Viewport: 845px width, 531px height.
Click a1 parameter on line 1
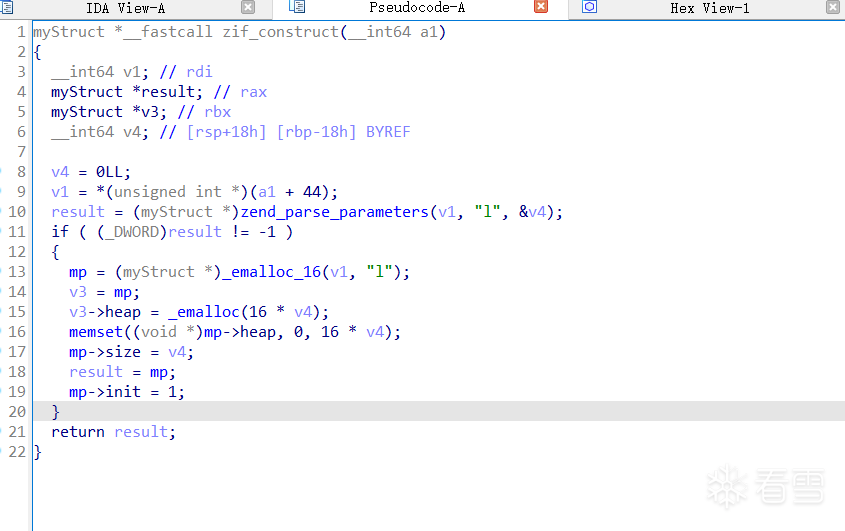[429, 32]
